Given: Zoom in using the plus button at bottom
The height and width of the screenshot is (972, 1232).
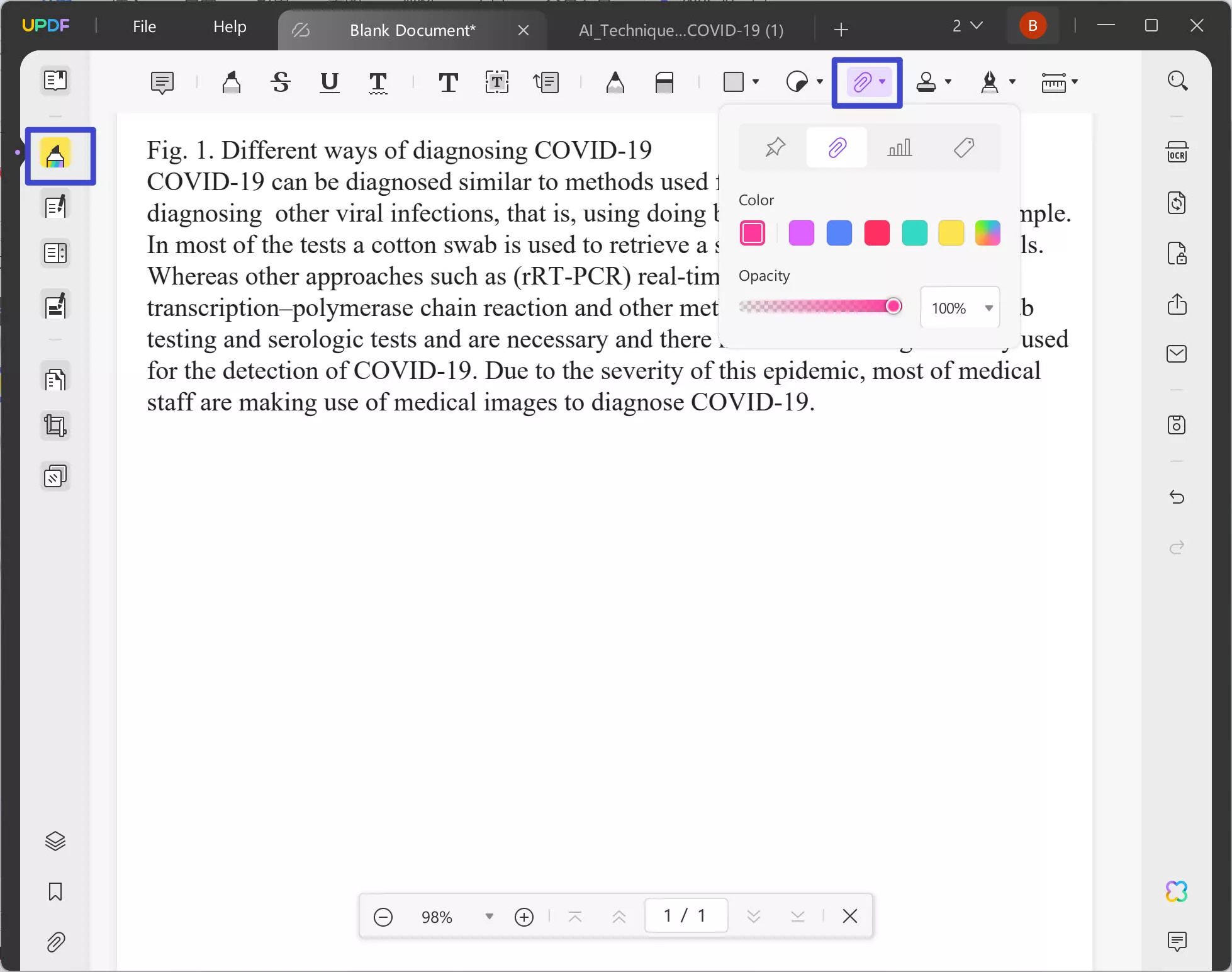Looking at the screenshot, I should (x=524, y=917).
